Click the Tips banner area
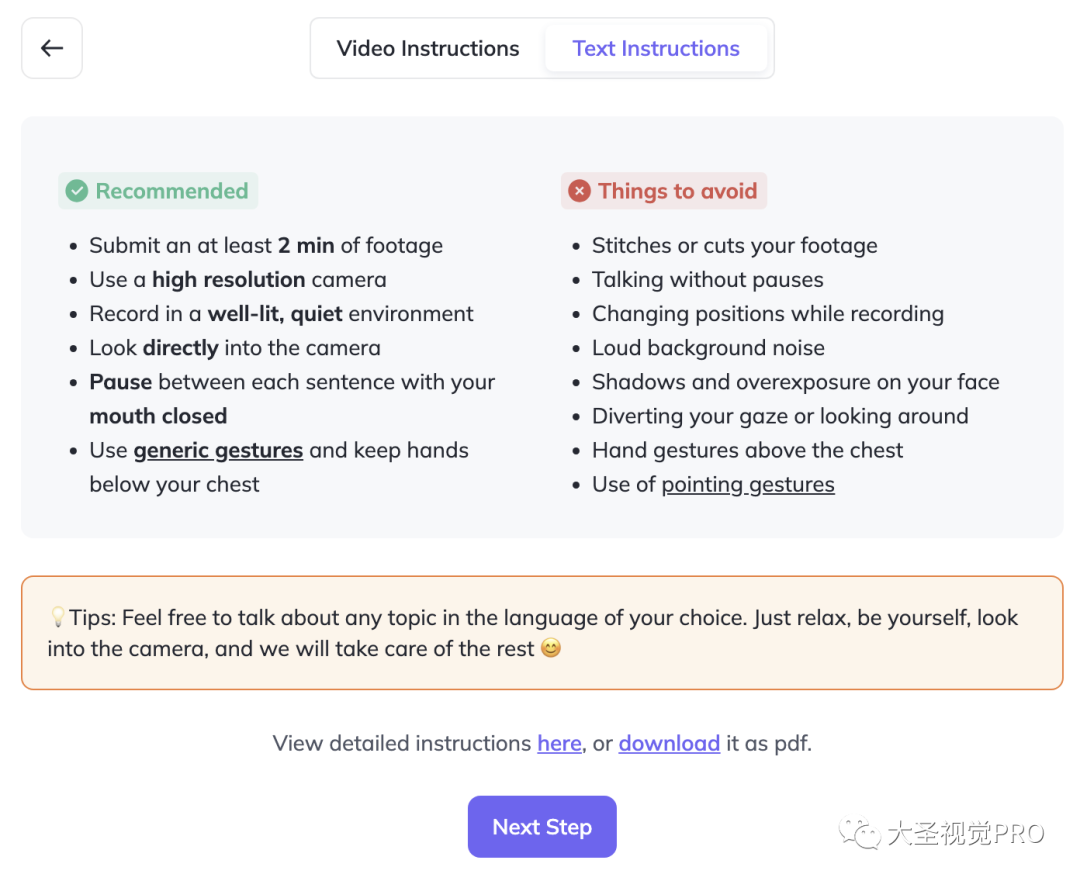 point(542,631)
